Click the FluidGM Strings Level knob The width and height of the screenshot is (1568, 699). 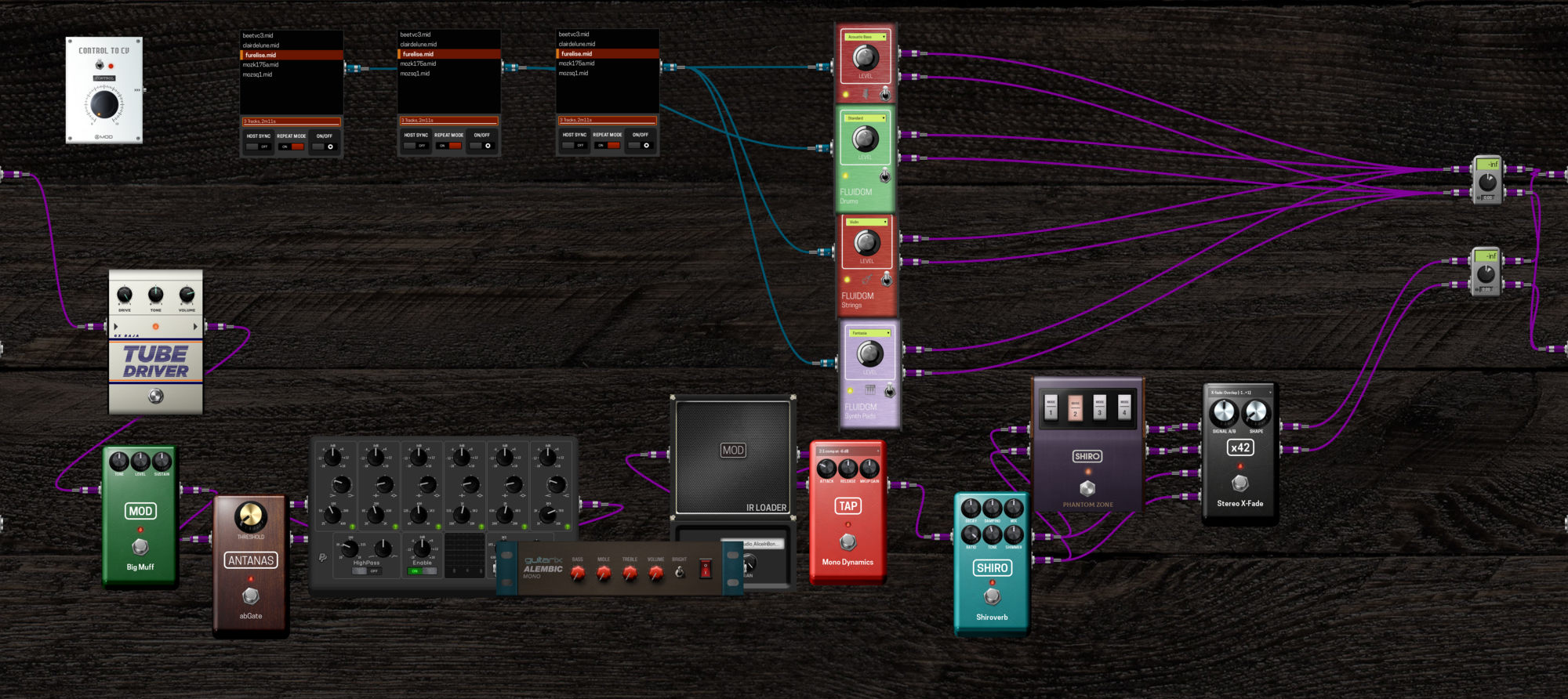point(867,243)
